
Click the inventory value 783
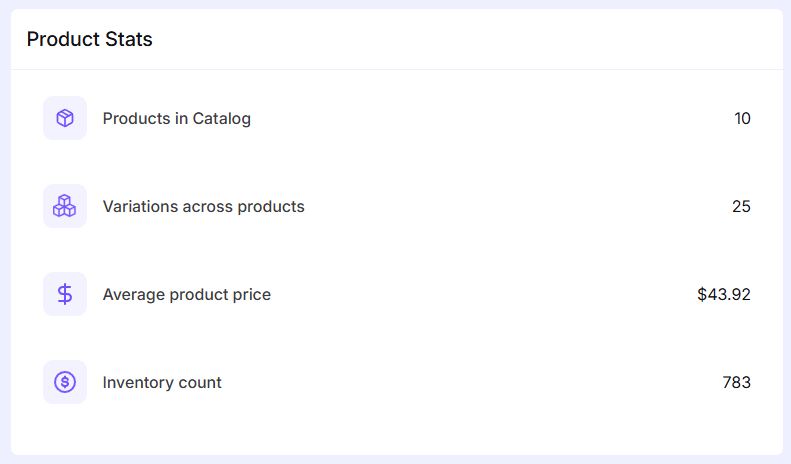coord(737,383)
